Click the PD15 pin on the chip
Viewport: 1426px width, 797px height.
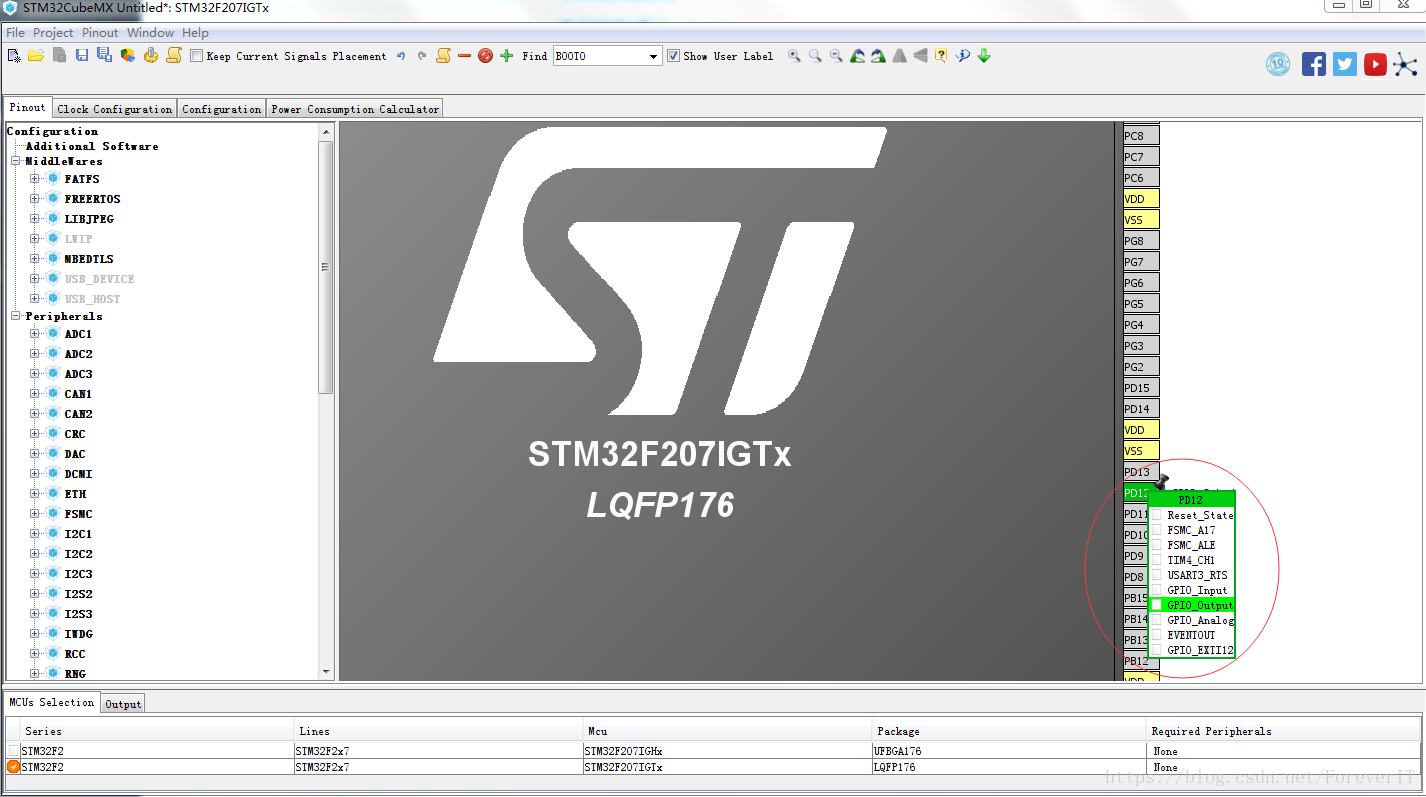point(1141,388)
